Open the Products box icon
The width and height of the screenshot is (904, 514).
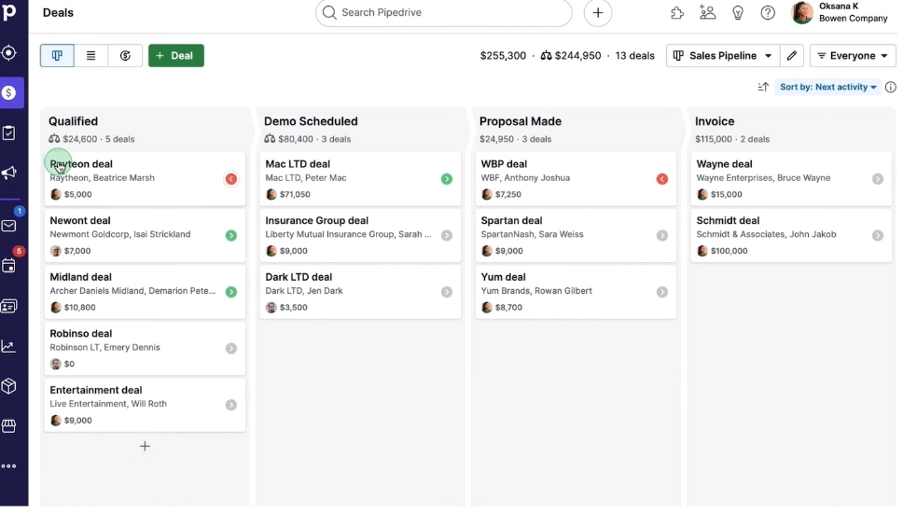point(9,386)
